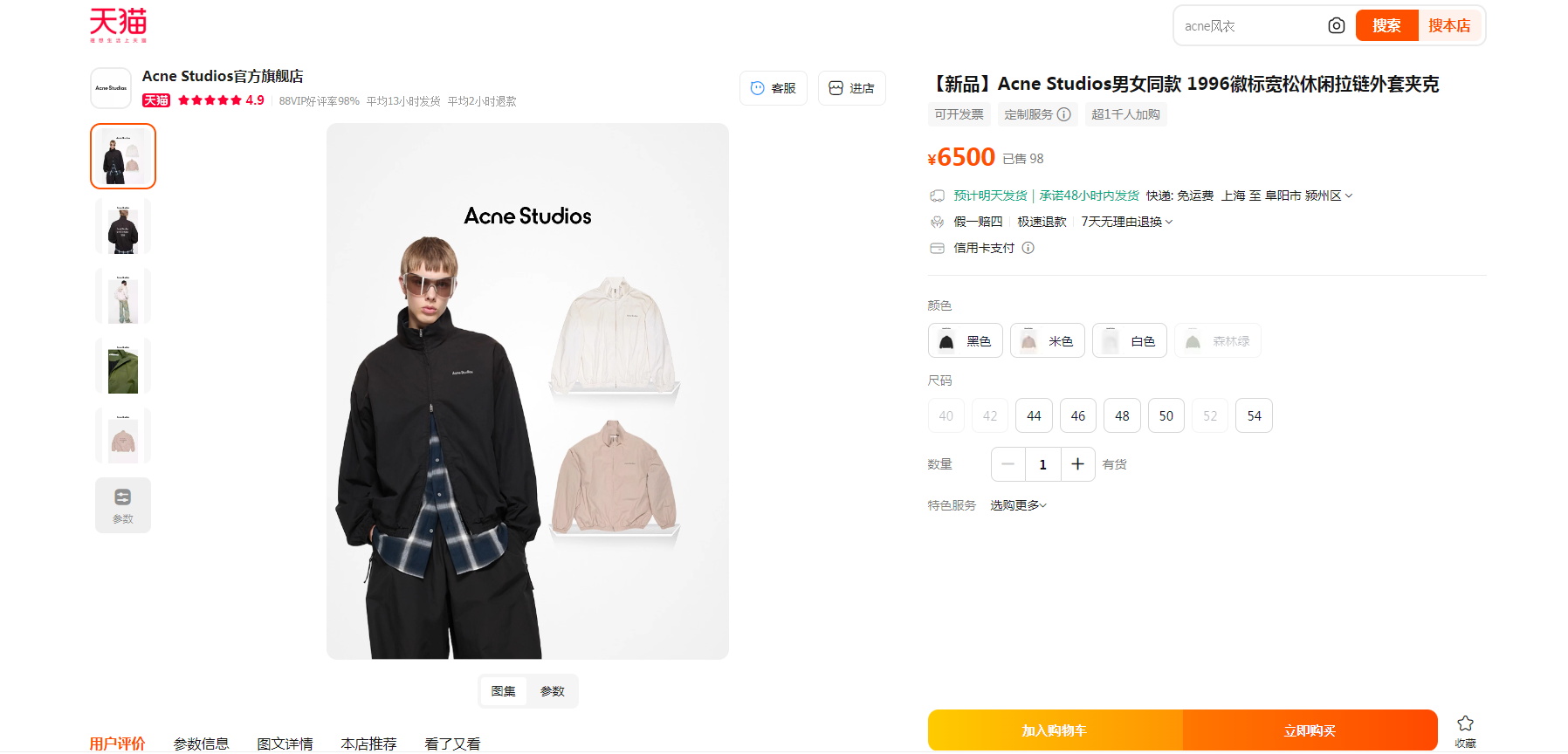This screenshot has width=1568, height=754.
Task: Click the camera image-search icon
Action: [1336, 25]
